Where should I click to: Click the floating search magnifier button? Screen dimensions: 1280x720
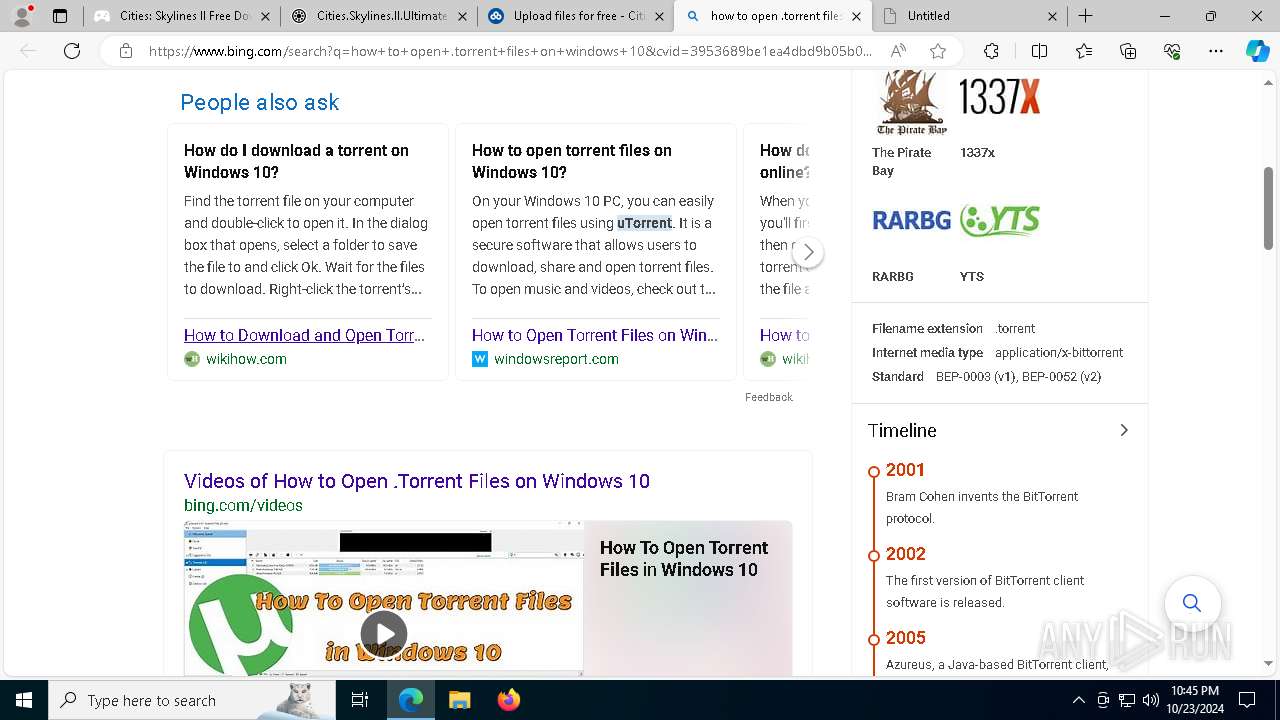click(1192, 603)
